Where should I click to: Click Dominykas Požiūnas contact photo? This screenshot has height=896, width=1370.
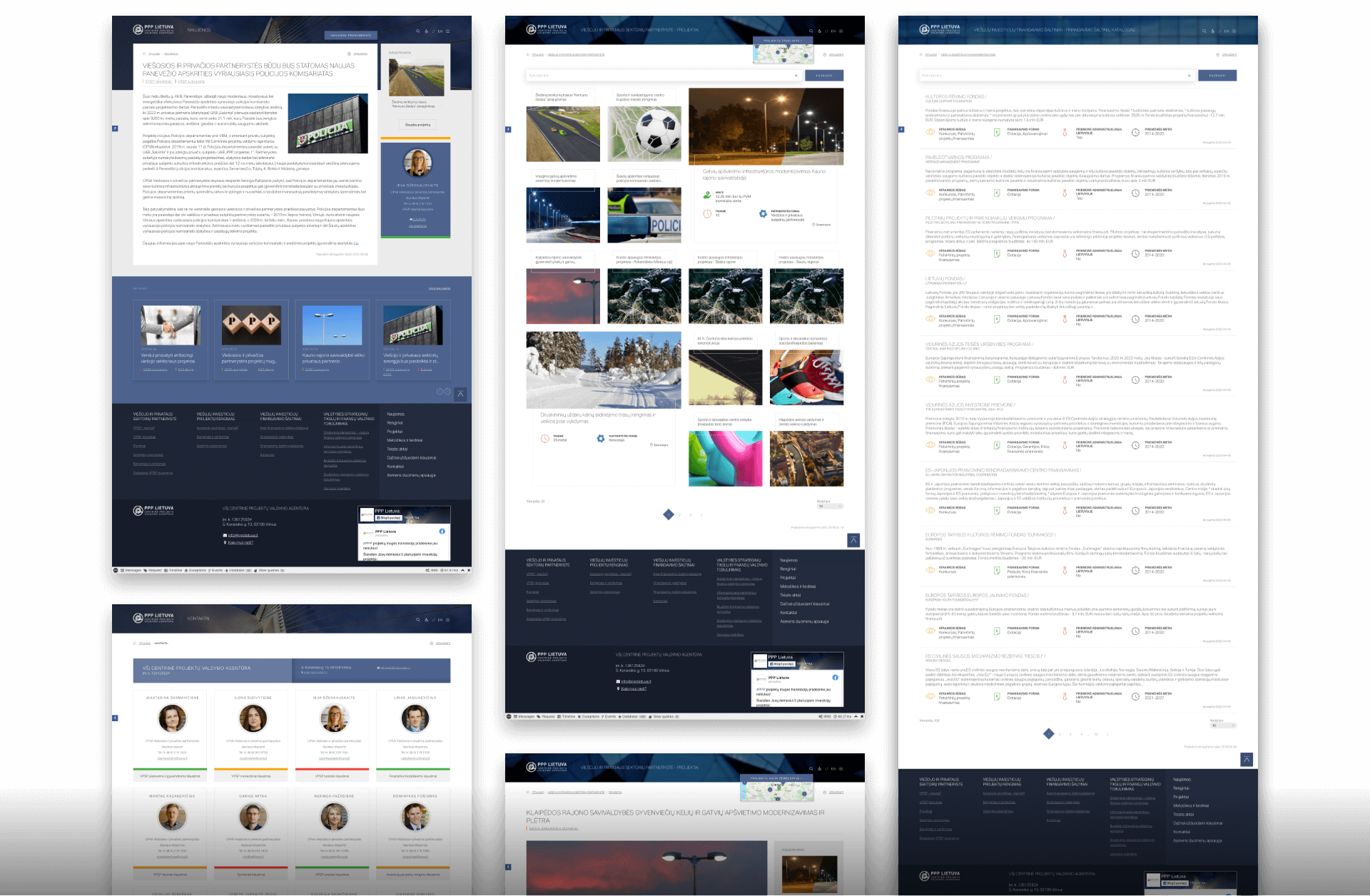pyautogui.click(x=415, y=816)
